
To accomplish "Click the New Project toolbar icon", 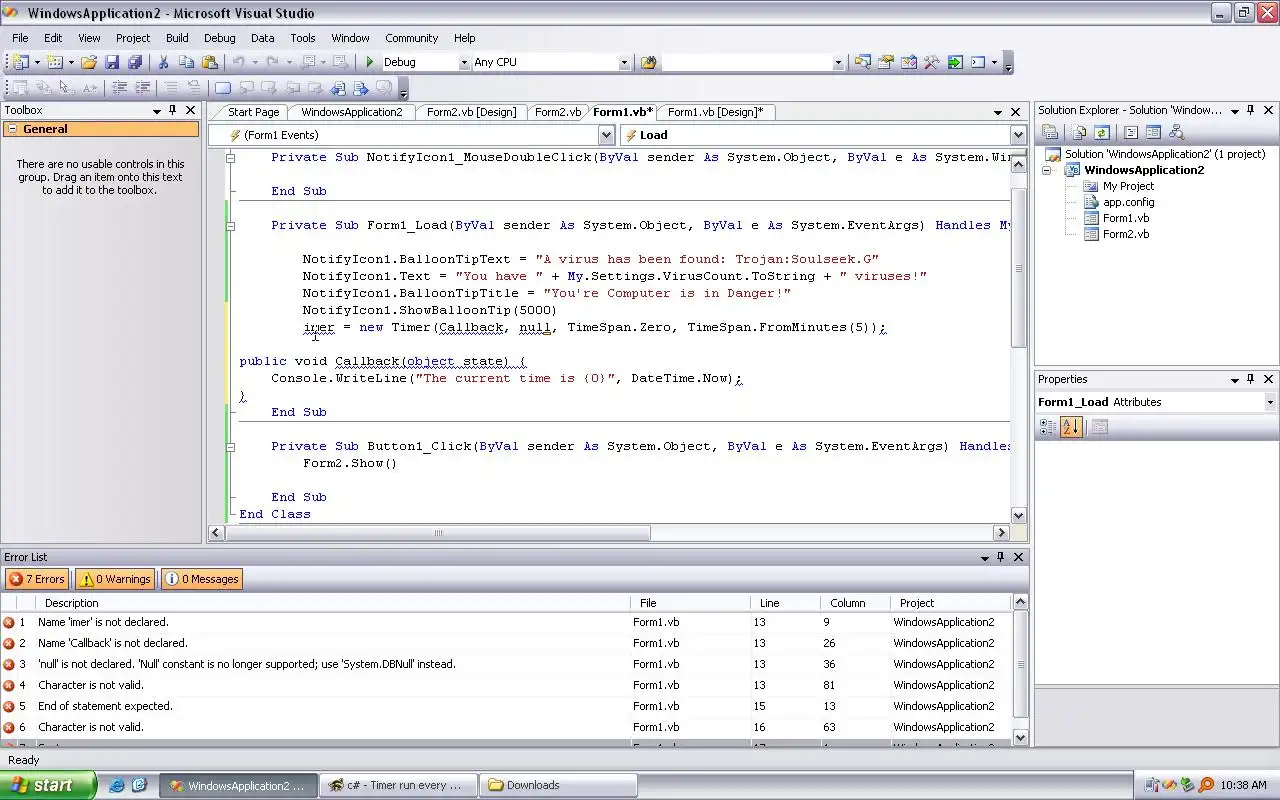I will point(20,62).
